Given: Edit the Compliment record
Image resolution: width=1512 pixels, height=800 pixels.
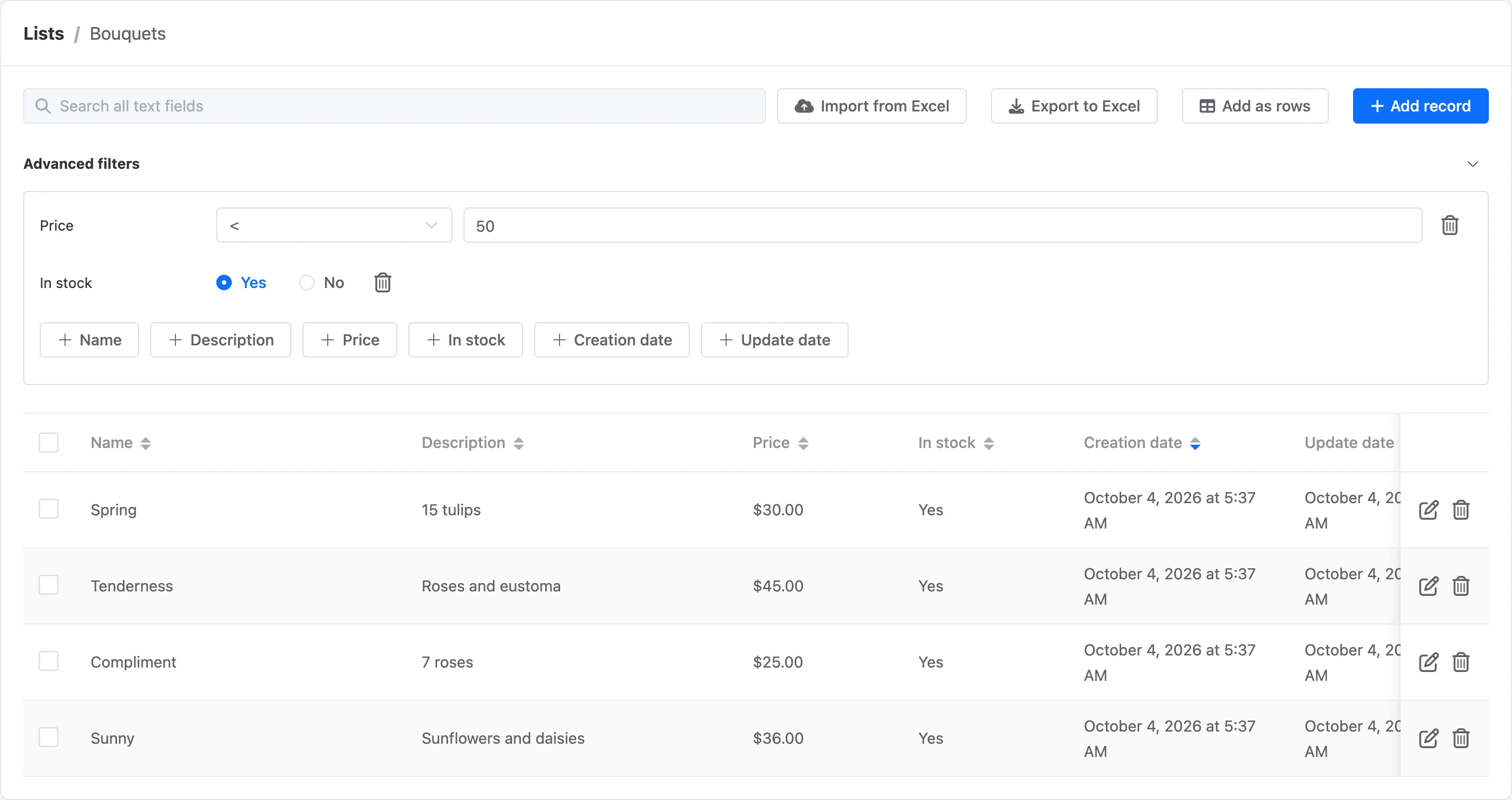Looking at the screenshot, I should [1428, 662].
